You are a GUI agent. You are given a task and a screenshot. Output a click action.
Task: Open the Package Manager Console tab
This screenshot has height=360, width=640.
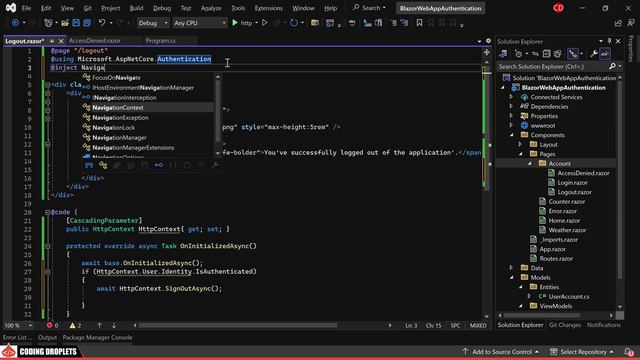pos(97,338)
